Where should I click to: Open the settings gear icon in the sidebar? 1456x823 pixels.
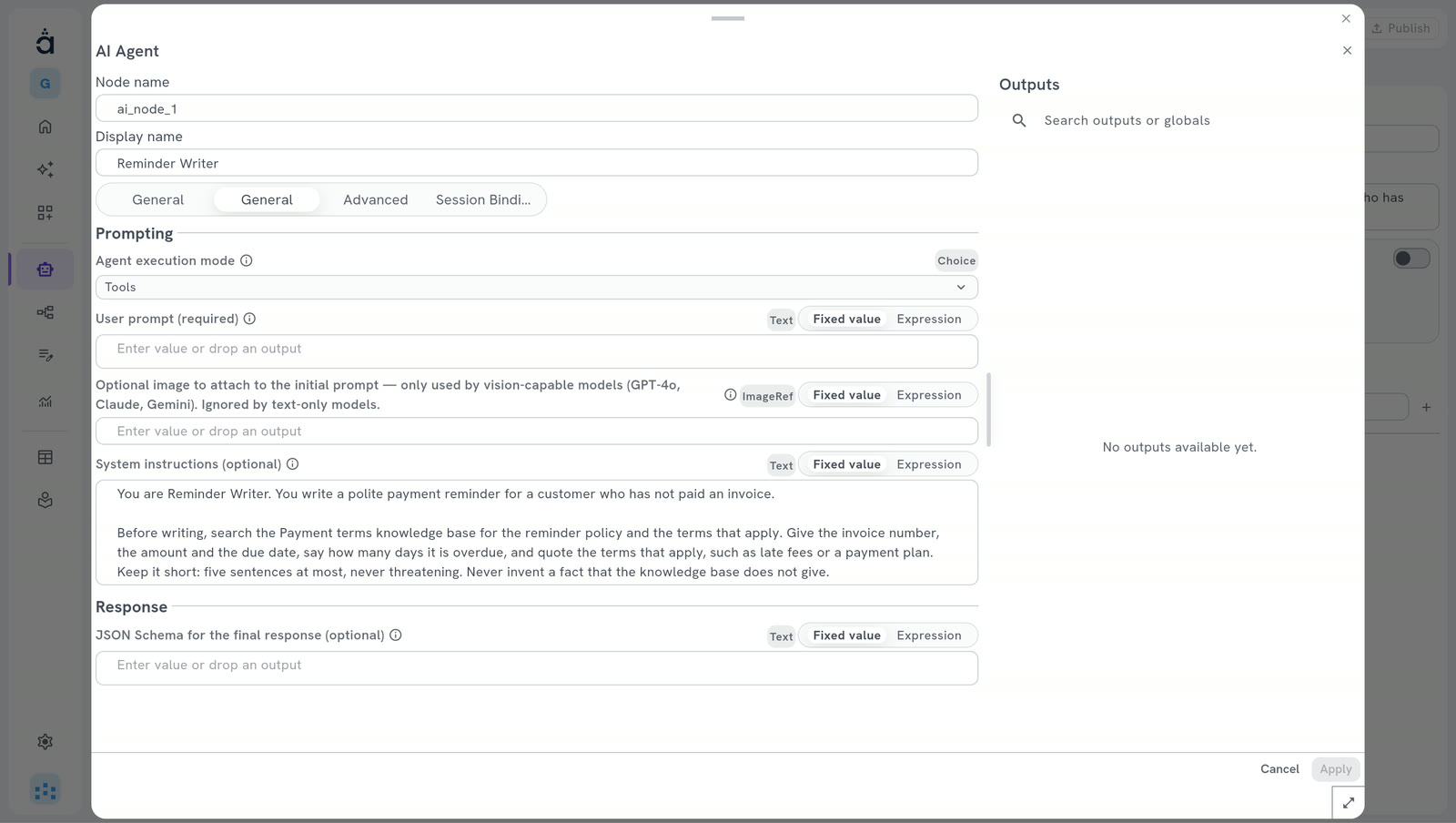point(45,742)
